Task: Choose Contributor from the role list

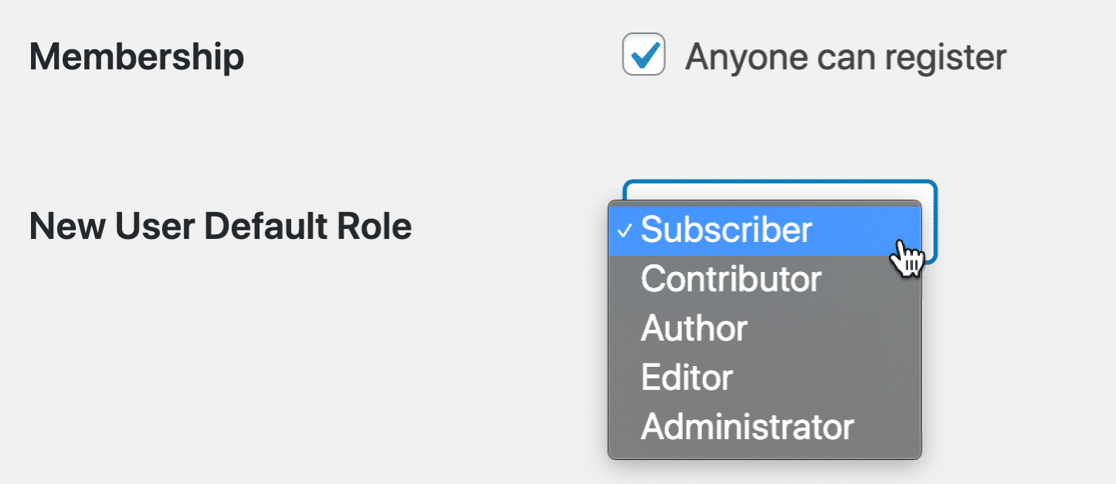Action: [x=730, y=279]
